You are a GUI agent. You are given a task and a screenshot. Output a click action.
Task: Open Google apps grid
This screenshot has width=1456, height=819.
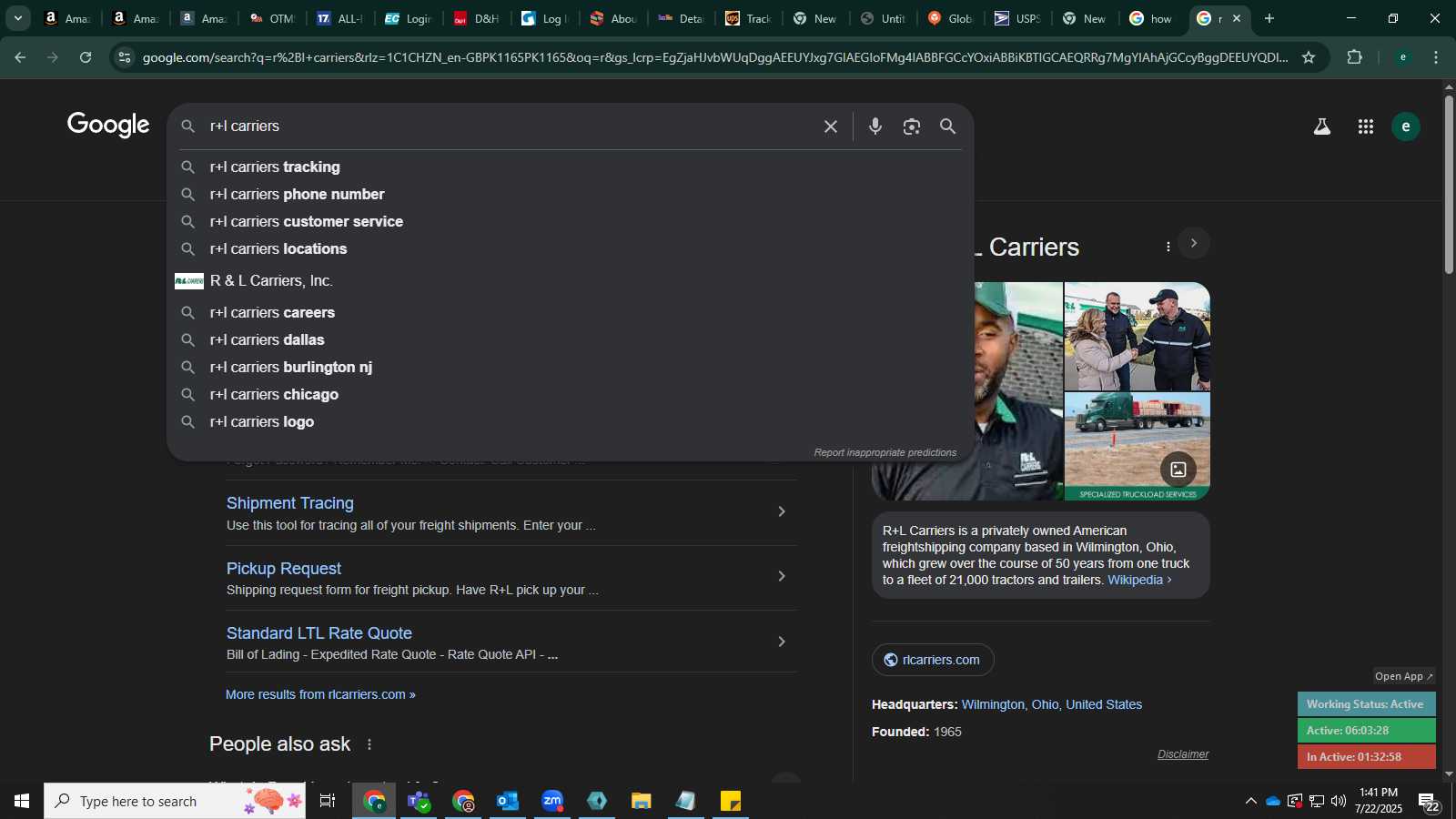pos(1365,126)
